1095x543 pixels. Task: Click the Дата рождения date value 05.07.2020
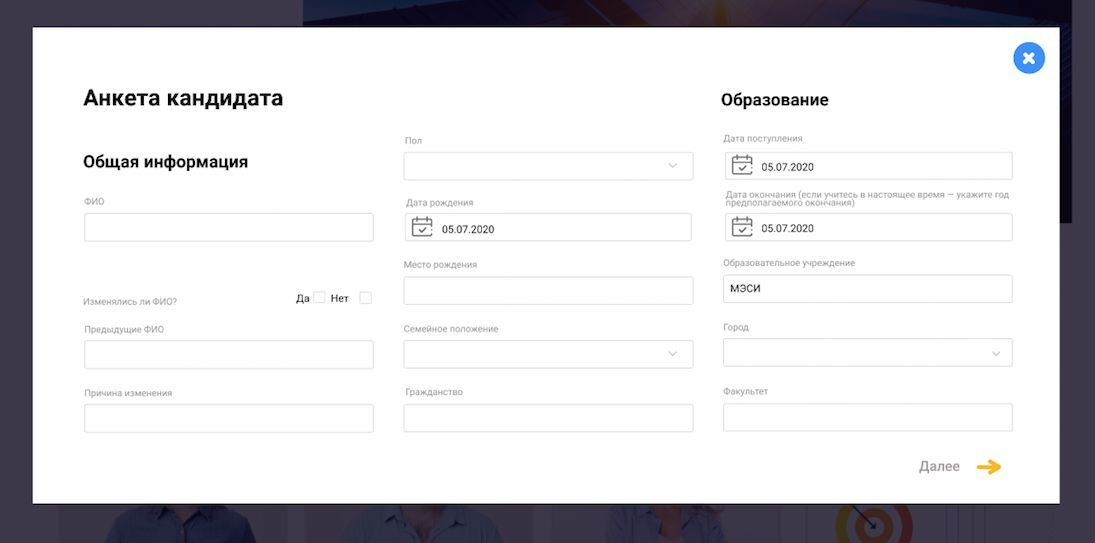[x=468, y=229]
